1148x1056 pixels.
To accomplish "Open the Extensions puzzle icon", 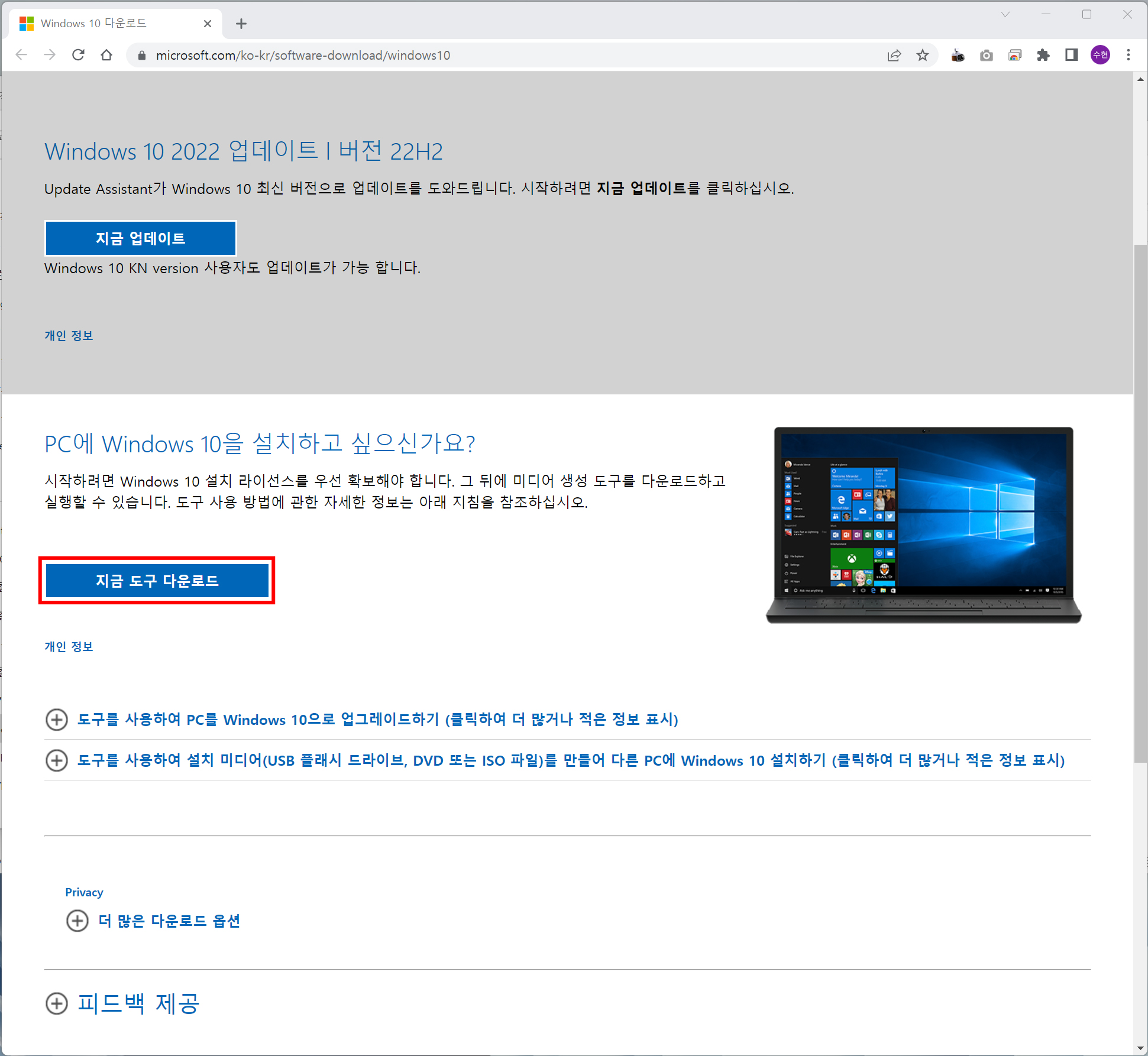I will pos(1043,55).
